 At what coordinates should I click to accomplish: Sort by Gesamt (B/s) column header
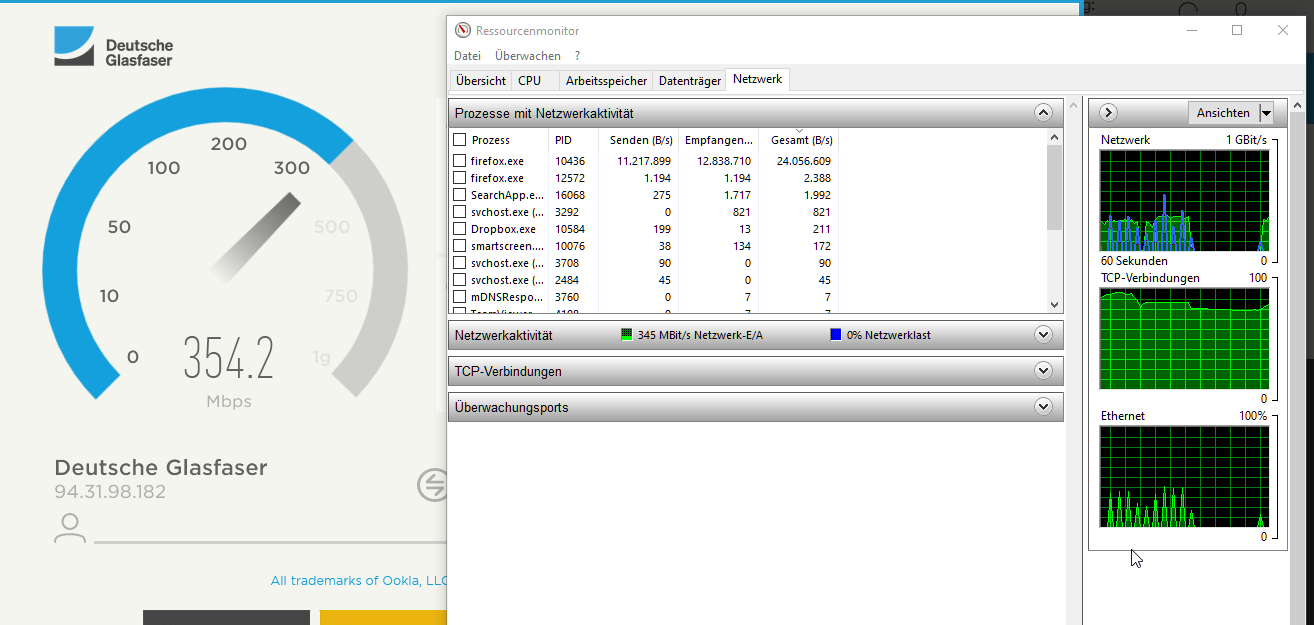pos(798,140)
